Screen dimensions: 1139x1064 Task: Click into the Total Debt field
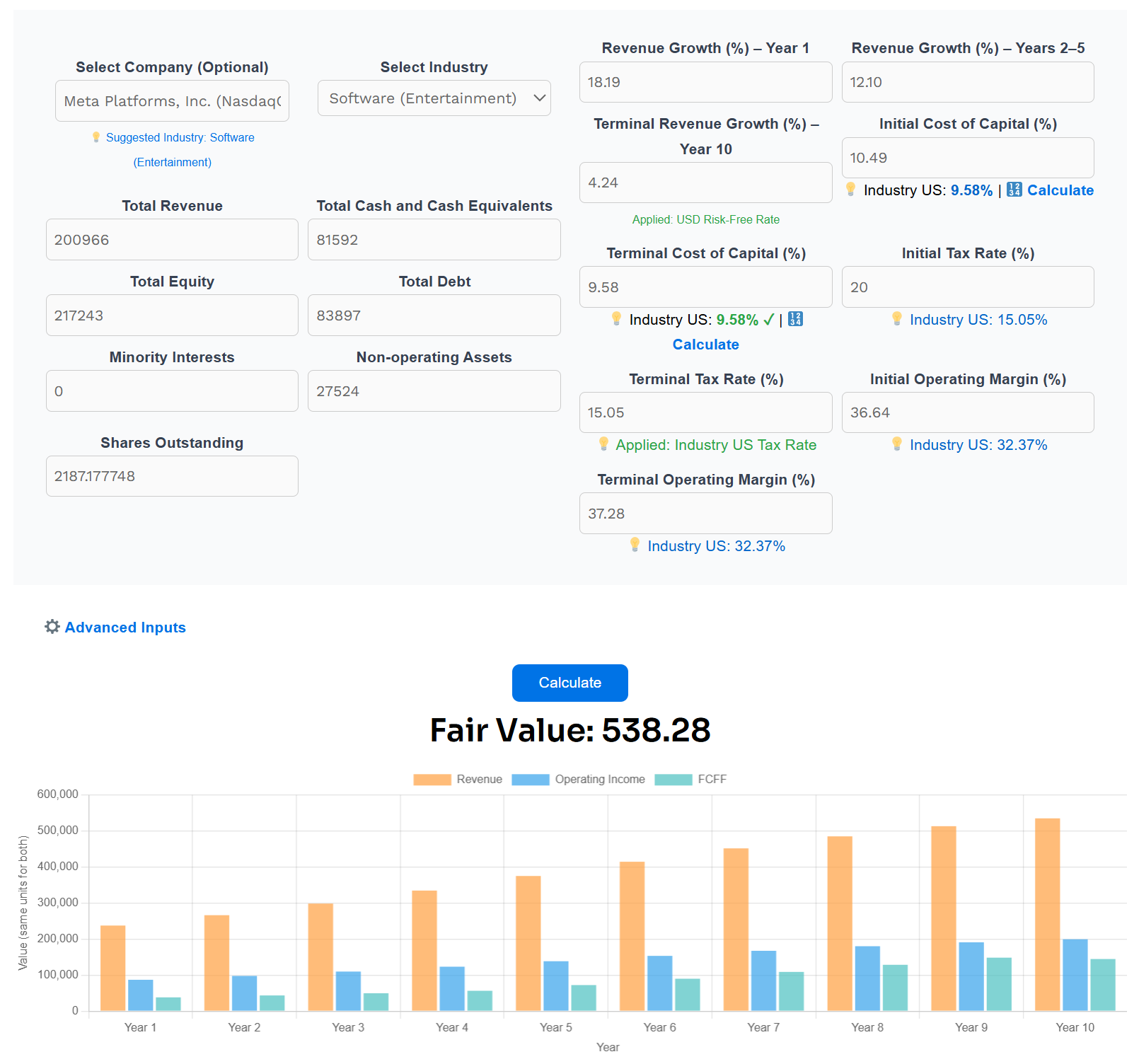coord(434,316)
